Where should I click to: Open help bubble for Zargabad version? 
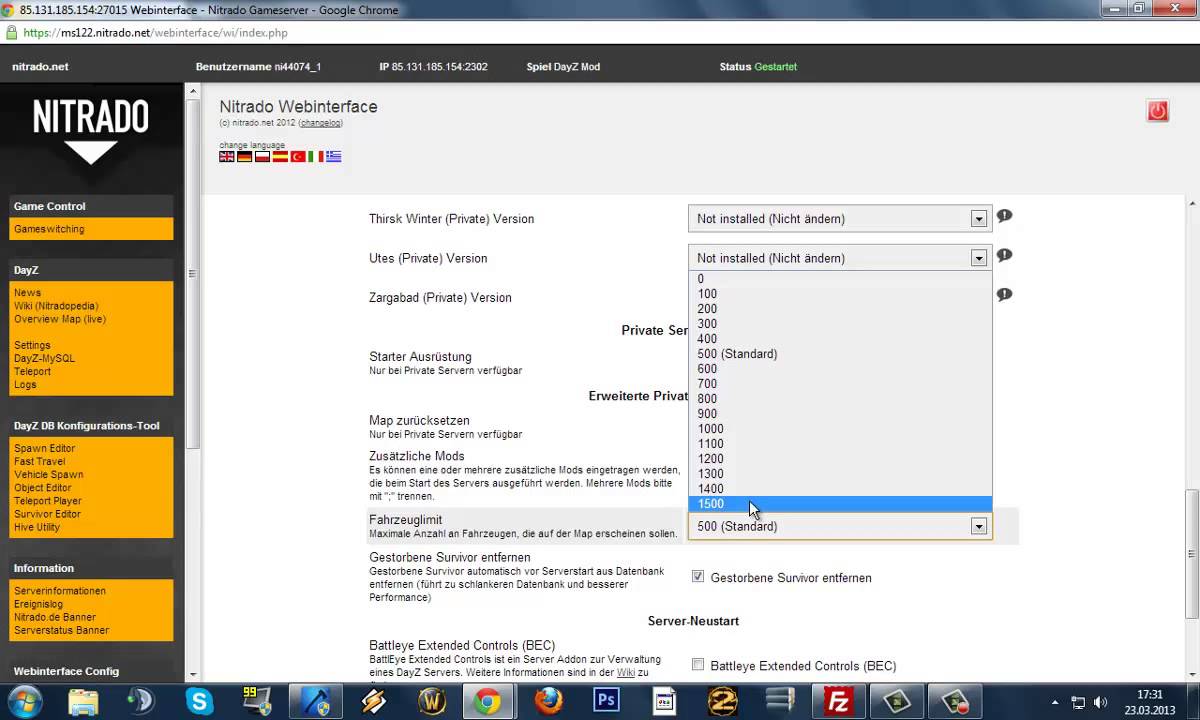pos(1004,295)
